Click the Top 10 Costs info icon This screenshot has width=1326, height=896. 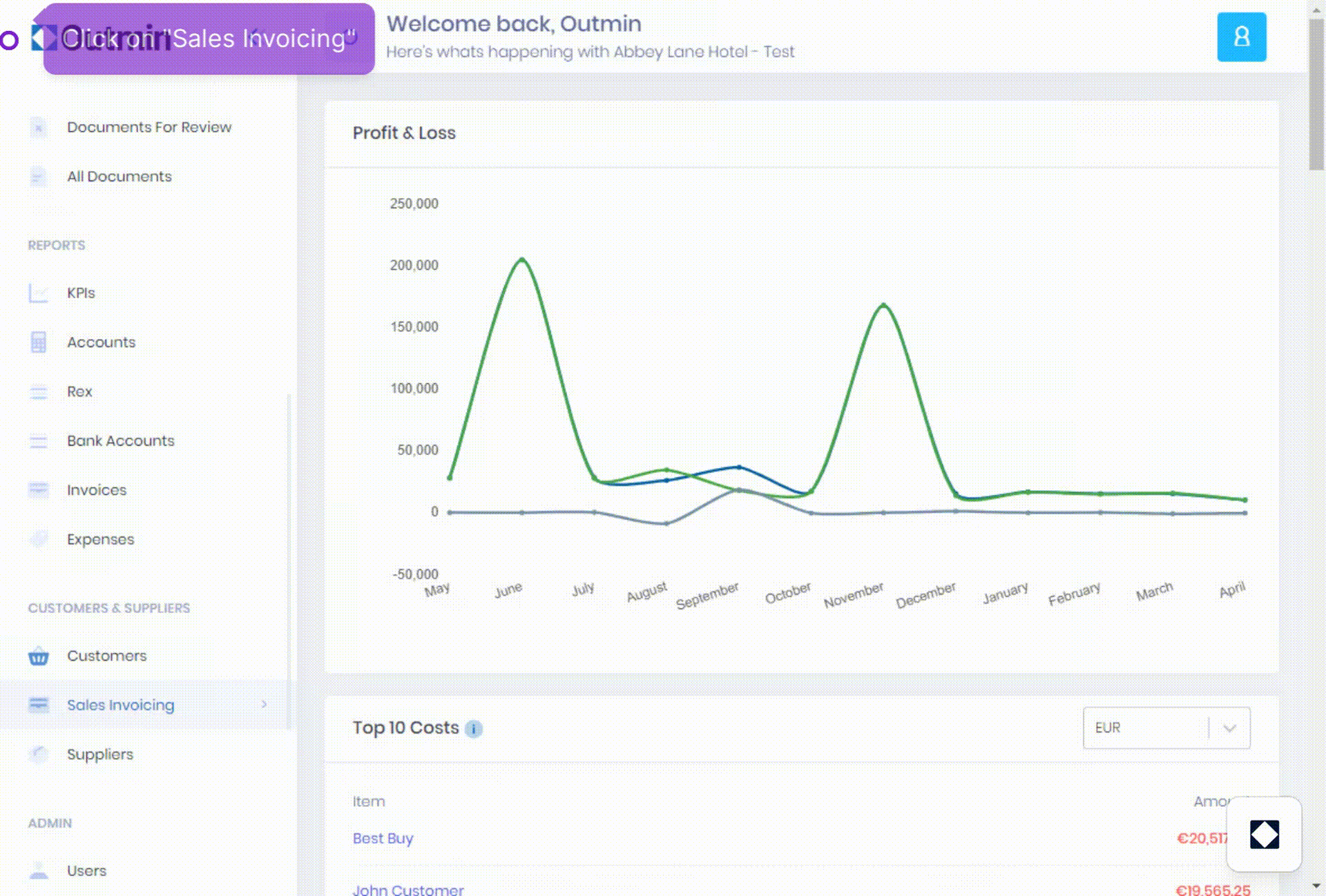(474, 729)
